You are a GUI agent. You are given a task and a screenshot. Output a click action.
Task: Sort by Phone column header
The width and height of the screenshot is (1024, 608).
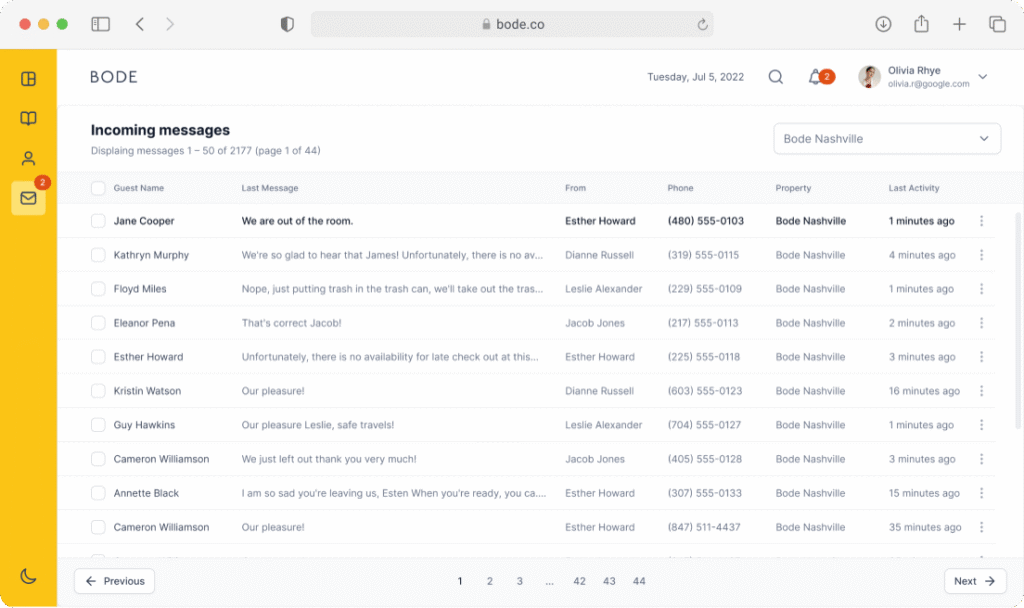click(x=680, y=188)
